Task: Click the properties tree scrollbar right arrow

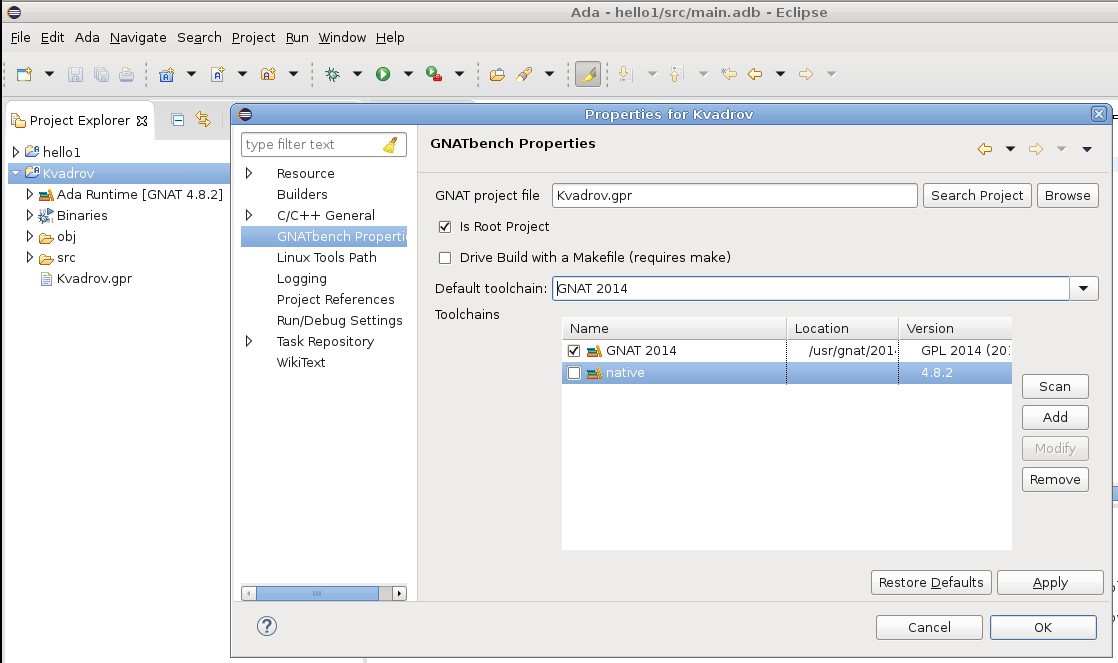Action: tap(399, 593)
